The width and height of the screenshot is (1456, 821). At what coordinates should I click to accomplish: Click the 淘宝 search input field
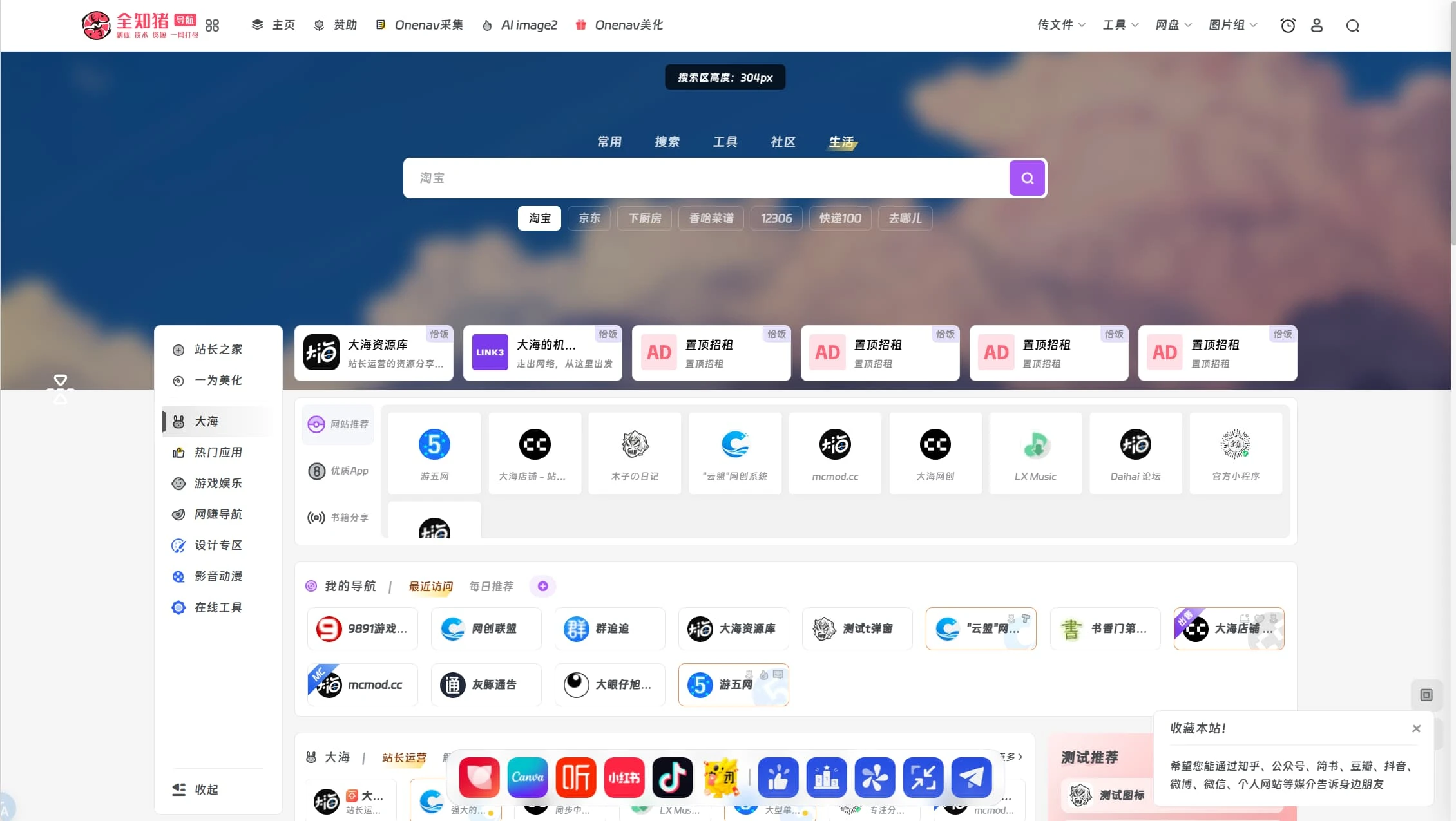point(706,178)
